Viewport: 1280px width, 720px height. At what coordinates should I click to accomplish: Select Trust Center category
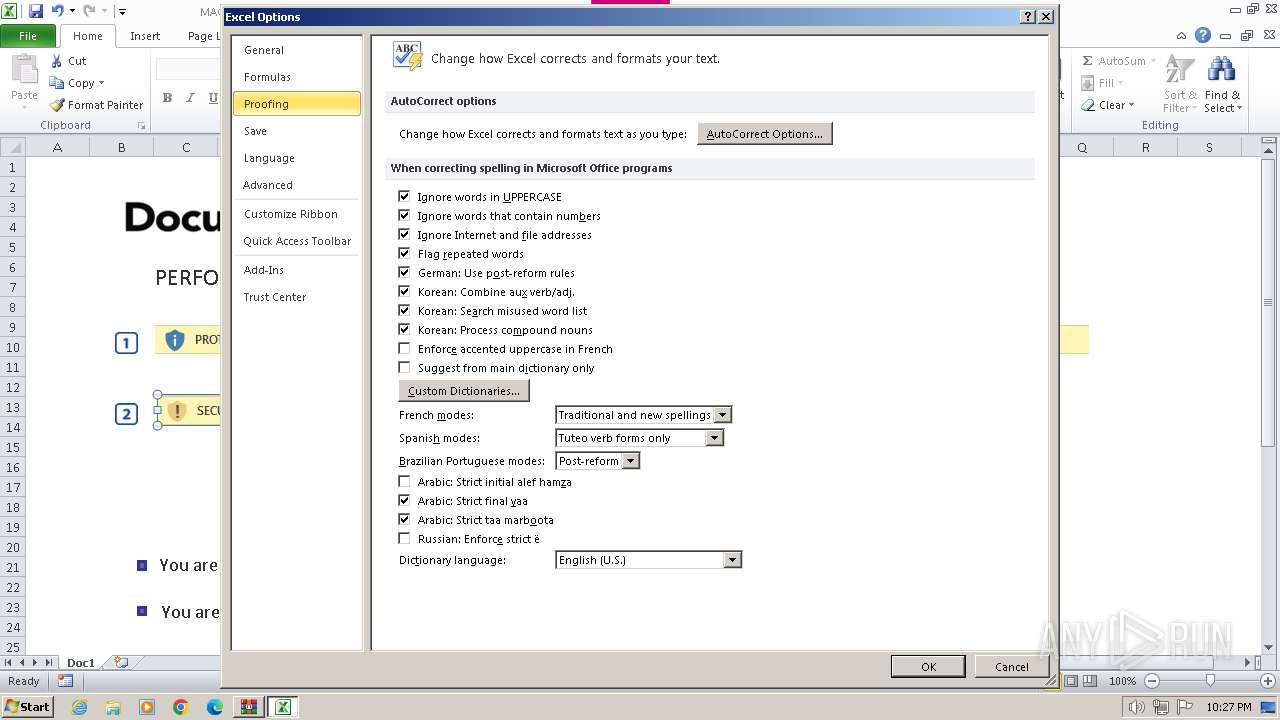296,297
